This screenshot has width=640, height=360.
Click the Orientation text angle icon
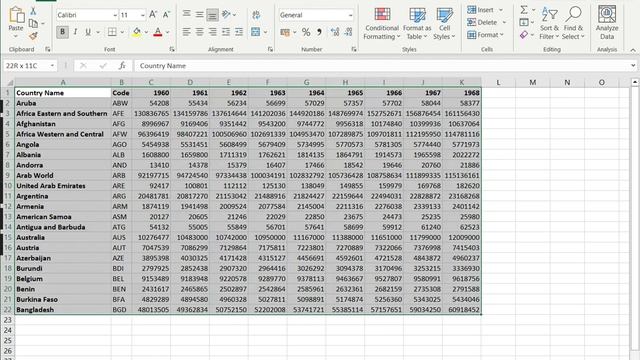226,15
